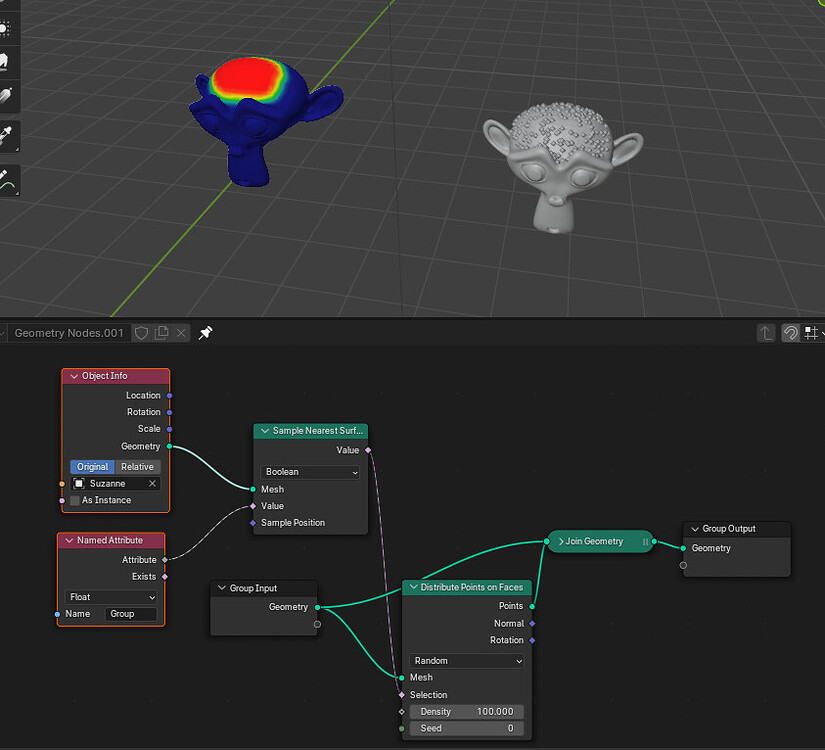Viewport: 825px width, 750px height.
Task: Click the Distribute Points Rotation output socket
Action: click(x=532, y=641)
